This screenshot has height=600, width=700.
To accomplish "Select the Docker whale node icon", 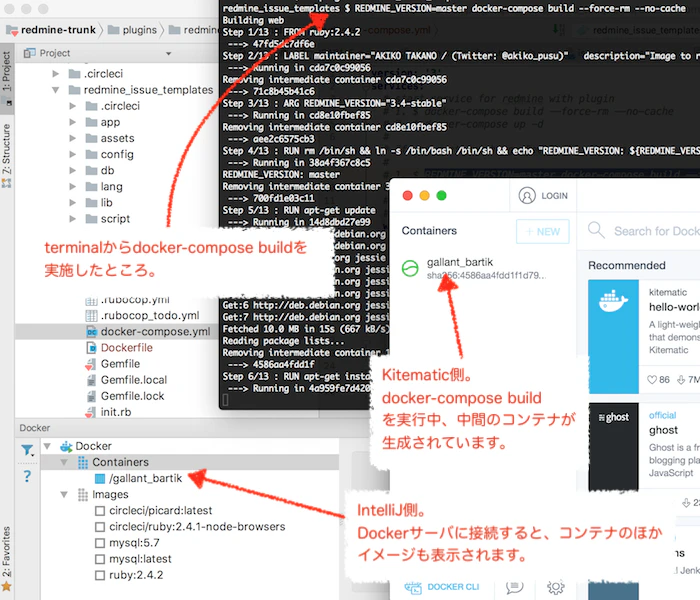I will tap(67, 446).
